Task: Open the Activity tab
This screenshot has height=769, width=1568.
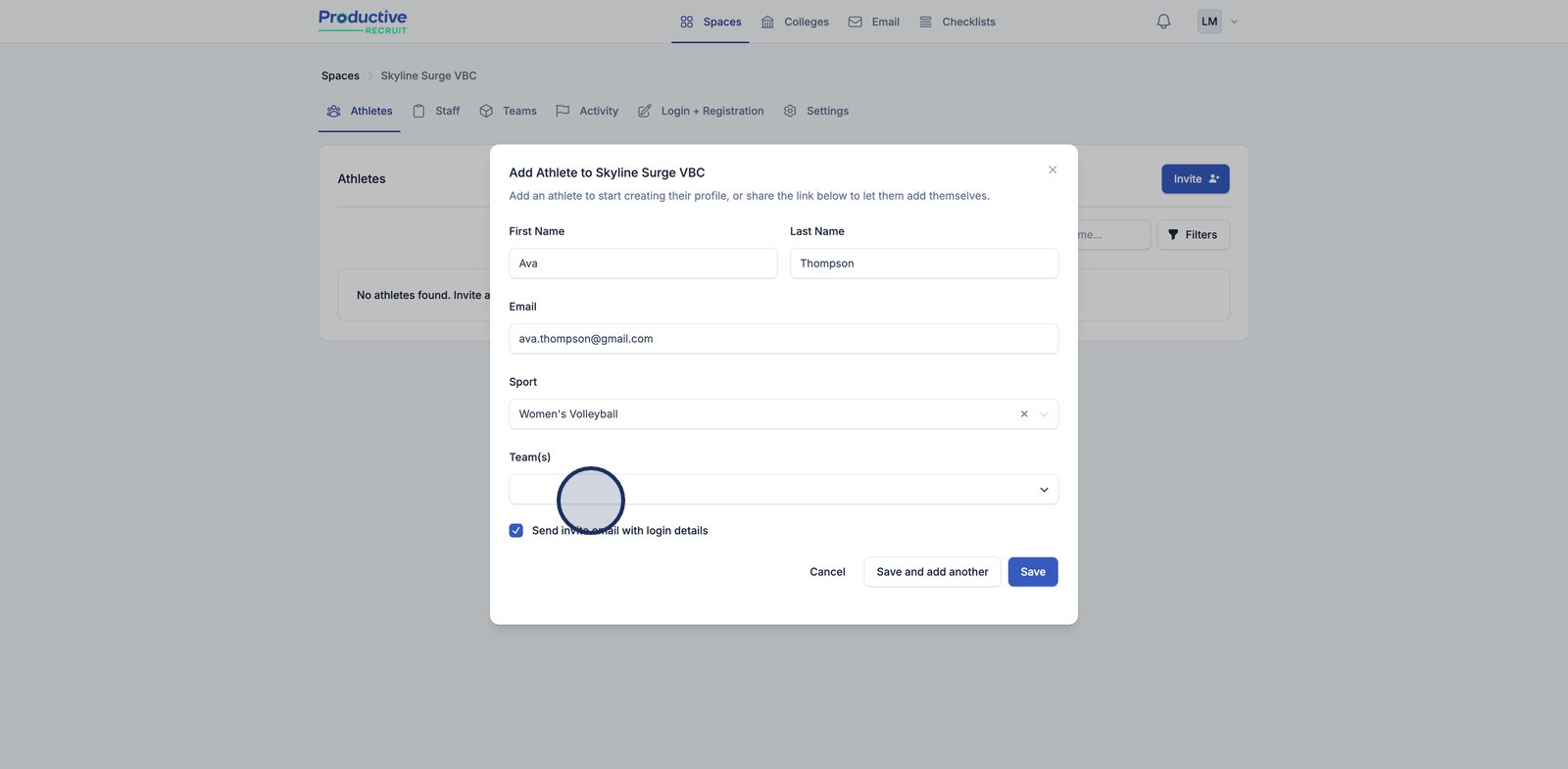Action: coord(587,112)
